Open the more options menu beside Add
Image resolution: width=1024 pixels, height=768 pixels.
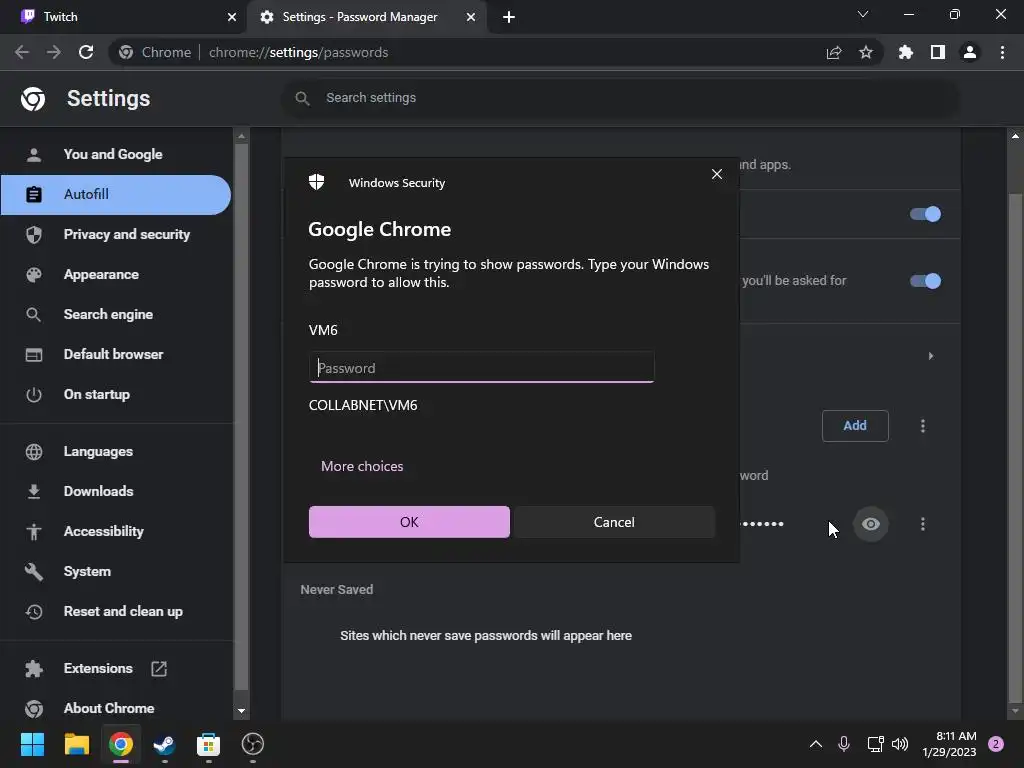[923, 426]
